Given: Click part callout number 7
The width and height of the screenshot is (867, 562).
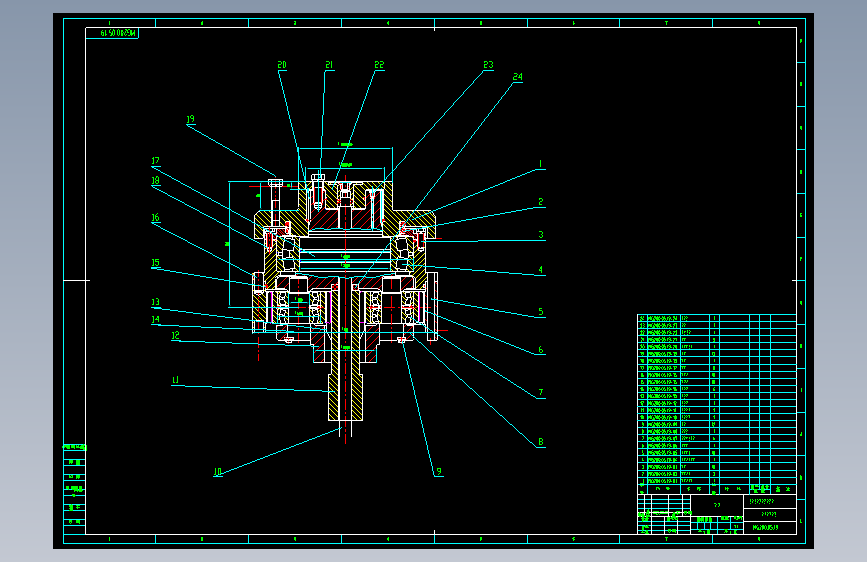Looking at the screenshot, I should 541,392.
